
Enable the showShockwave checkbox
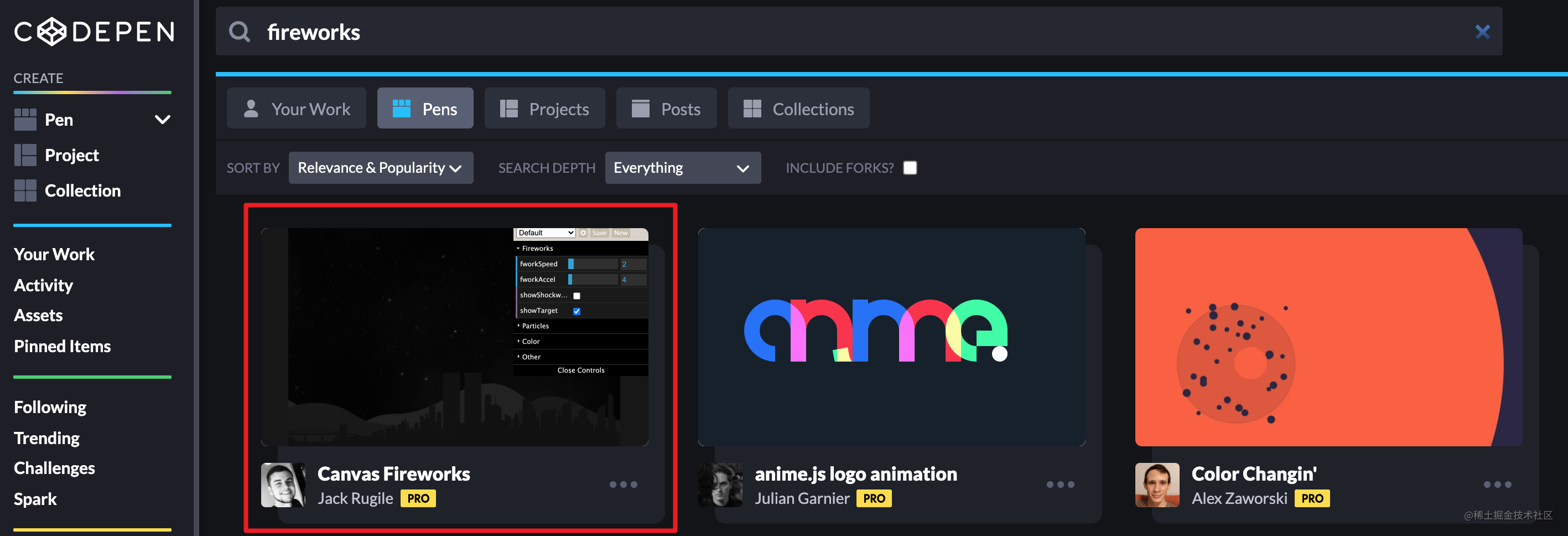(x=577, y=296)
